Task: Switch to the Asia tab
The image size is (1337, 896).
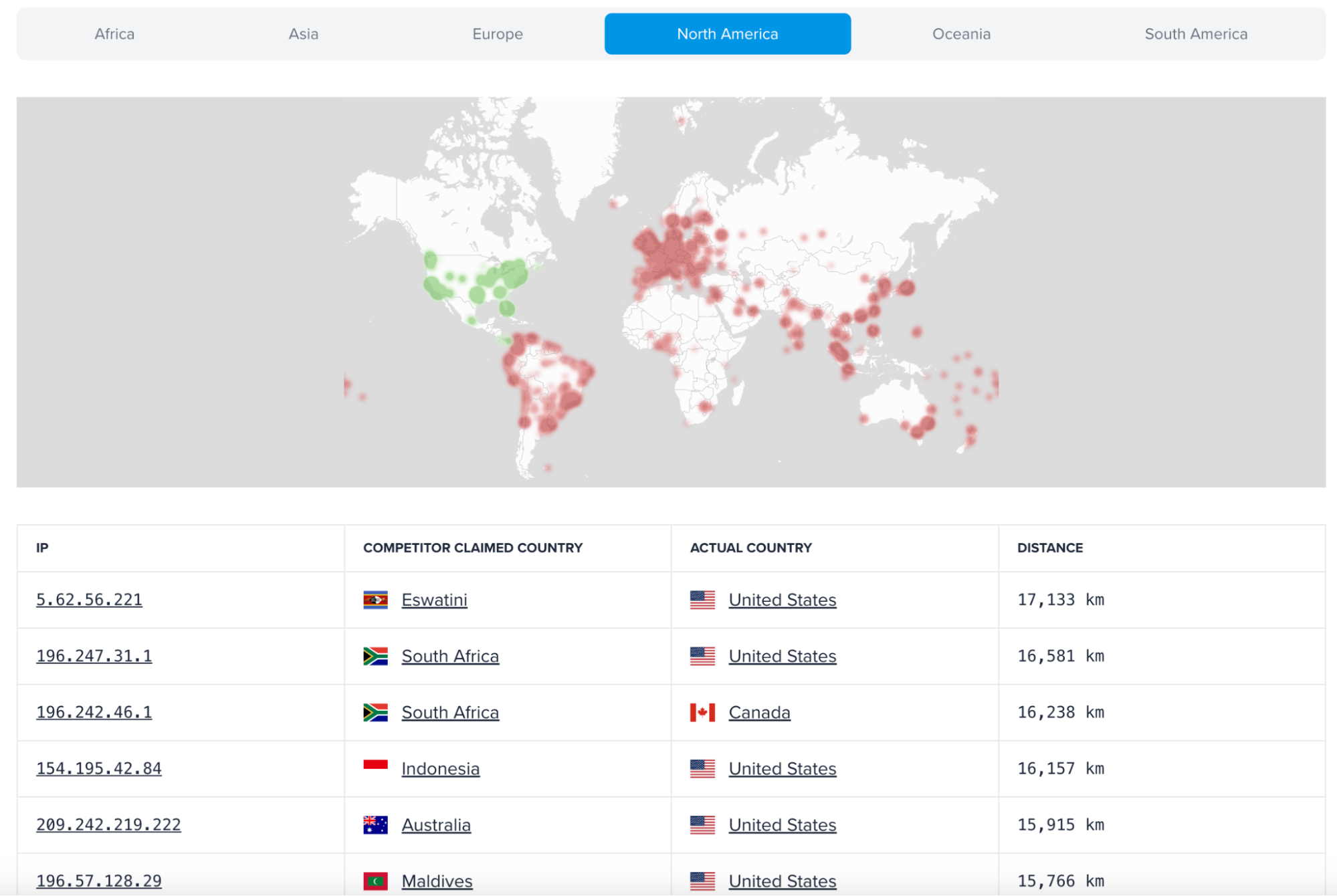Action: tap(303, 34)
